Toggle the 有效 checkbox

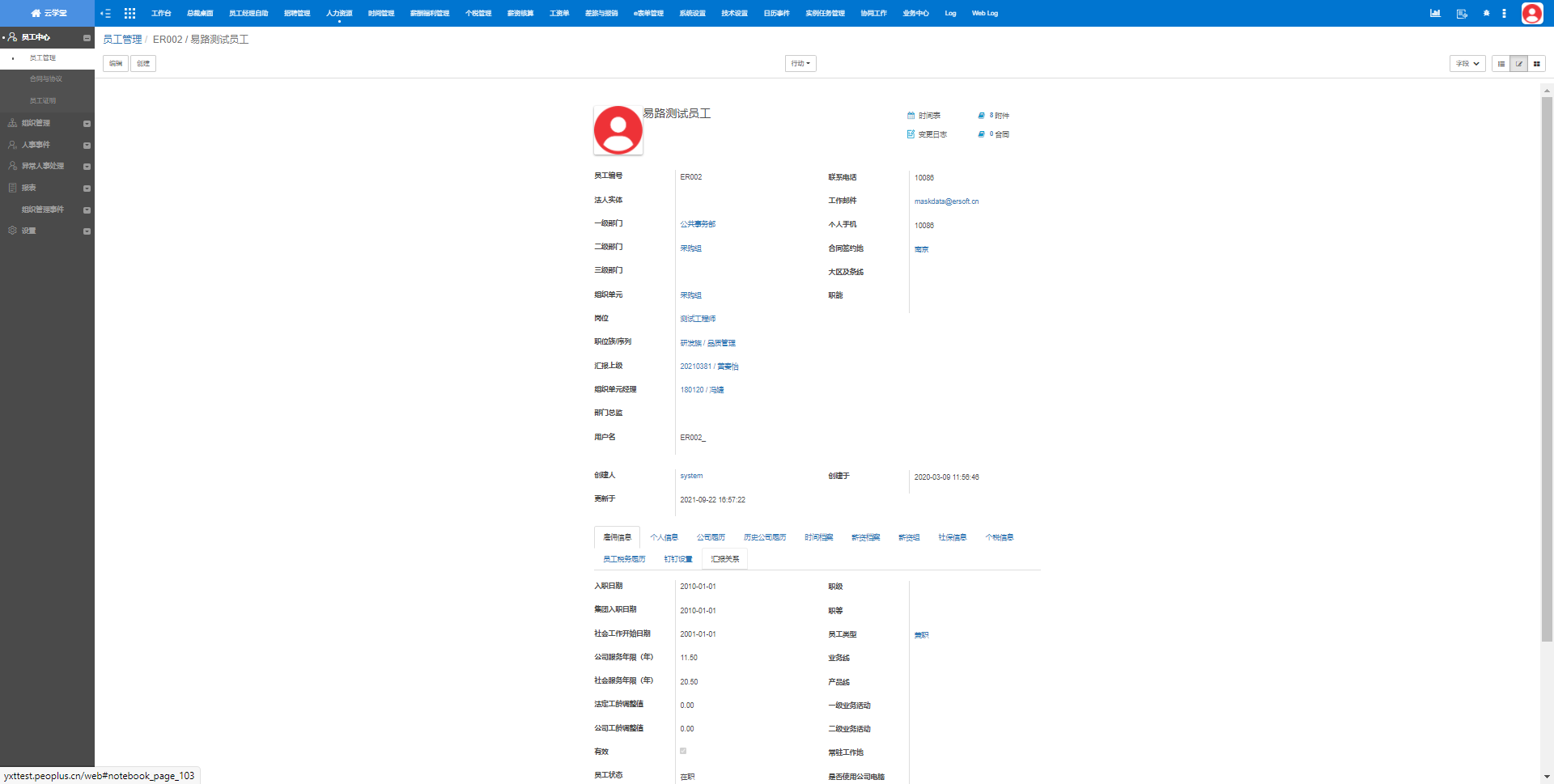click(683, 752)
